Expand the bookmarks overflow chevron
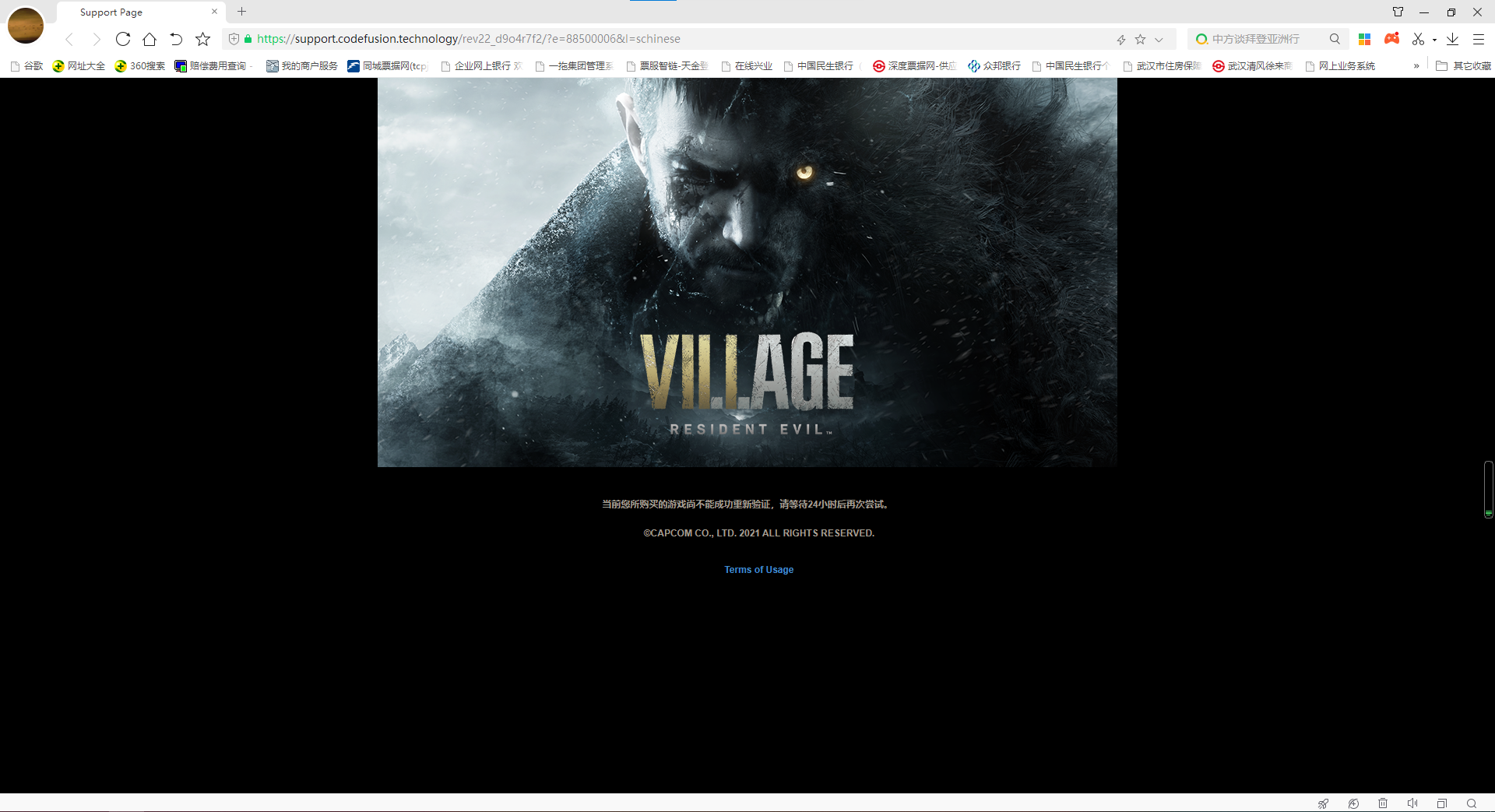 click(1416, 66)
